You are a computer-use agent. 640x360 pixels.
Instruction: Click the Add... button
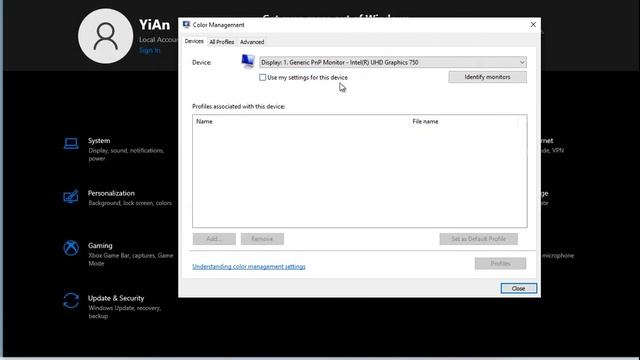click(214, 239)
